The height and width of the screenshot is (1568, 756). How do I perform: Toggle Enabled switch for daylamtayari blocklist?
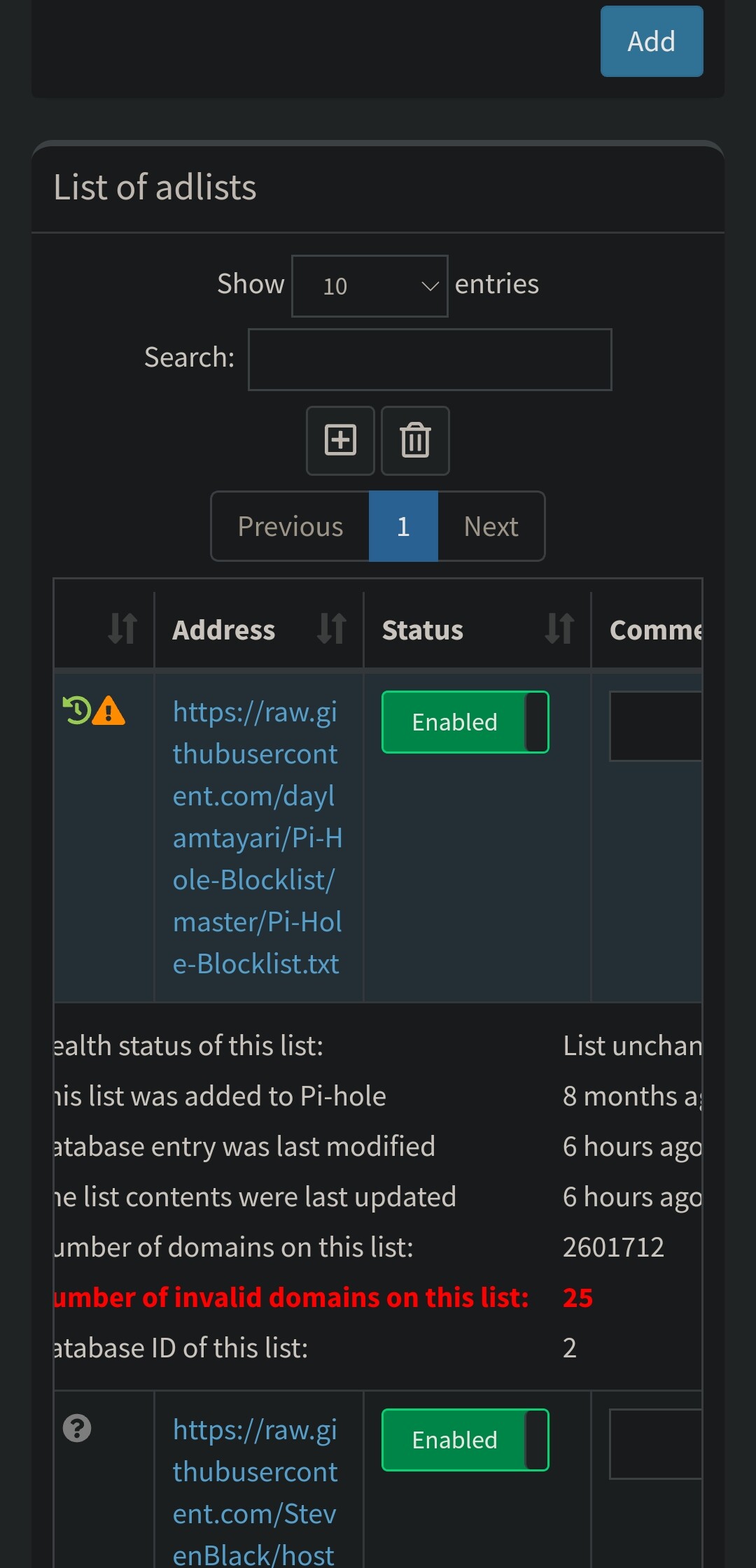(x=465, y=722)
